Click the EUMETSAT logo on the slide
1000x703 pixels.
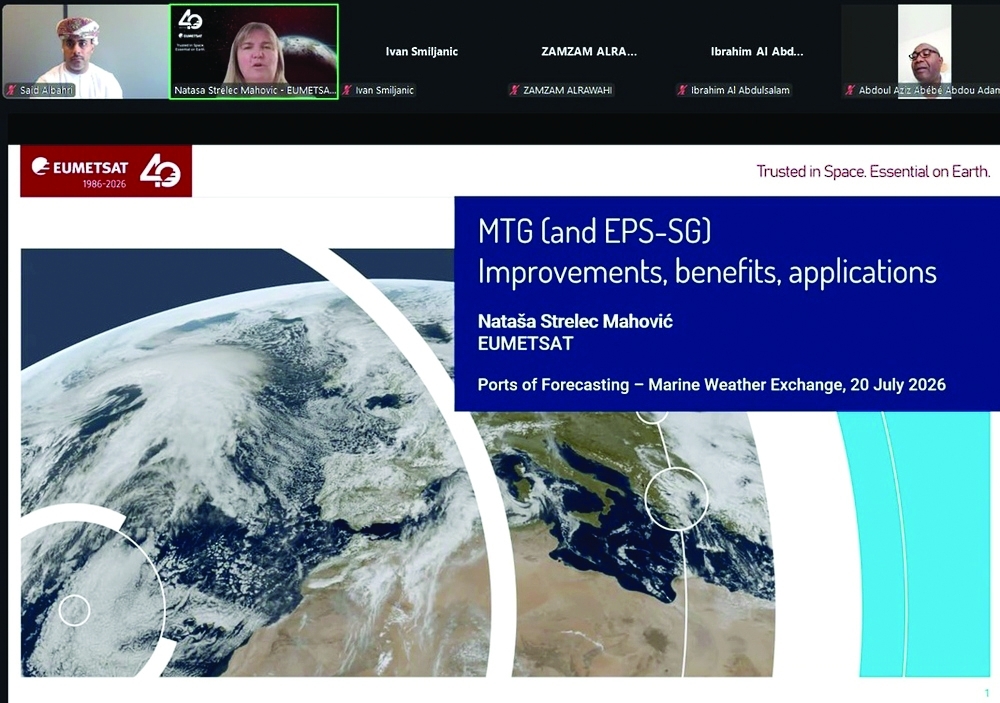click(80, 167)
